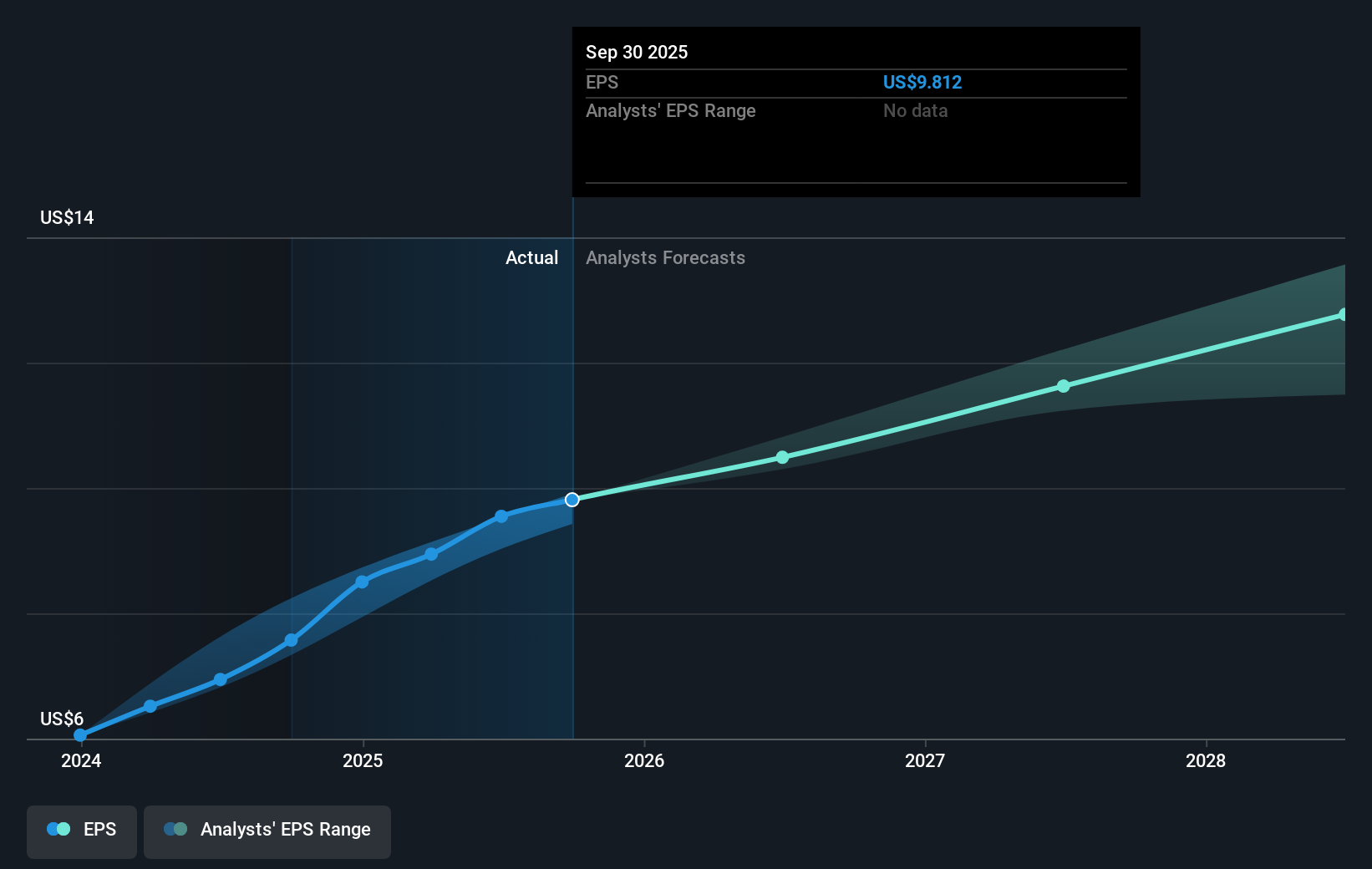Click the 2026 x-axis label
Viewport: 1372px width, 869px height.
click(644, 760)
